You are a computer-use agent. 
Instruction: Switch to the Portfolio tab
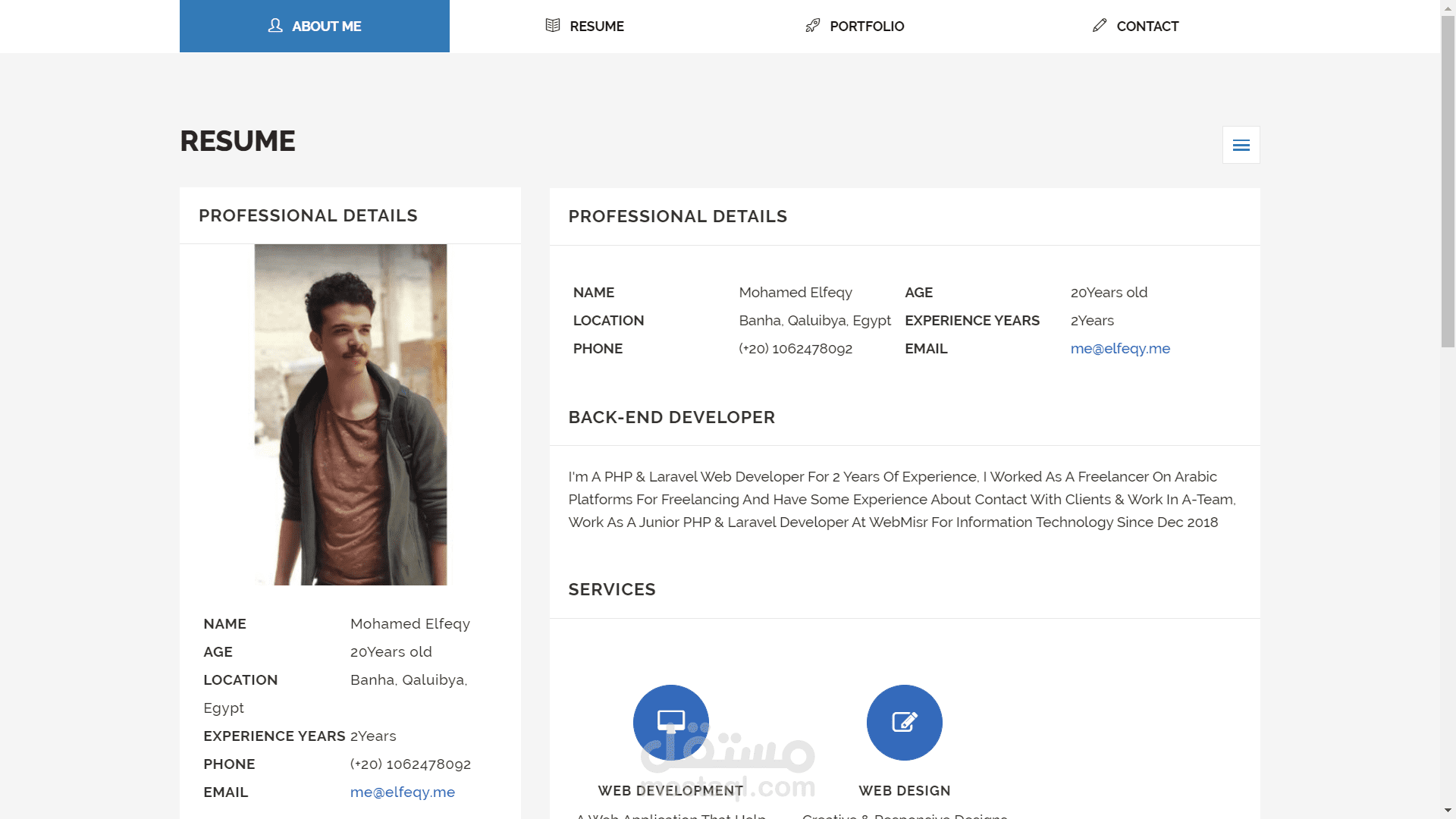(855, 26)
